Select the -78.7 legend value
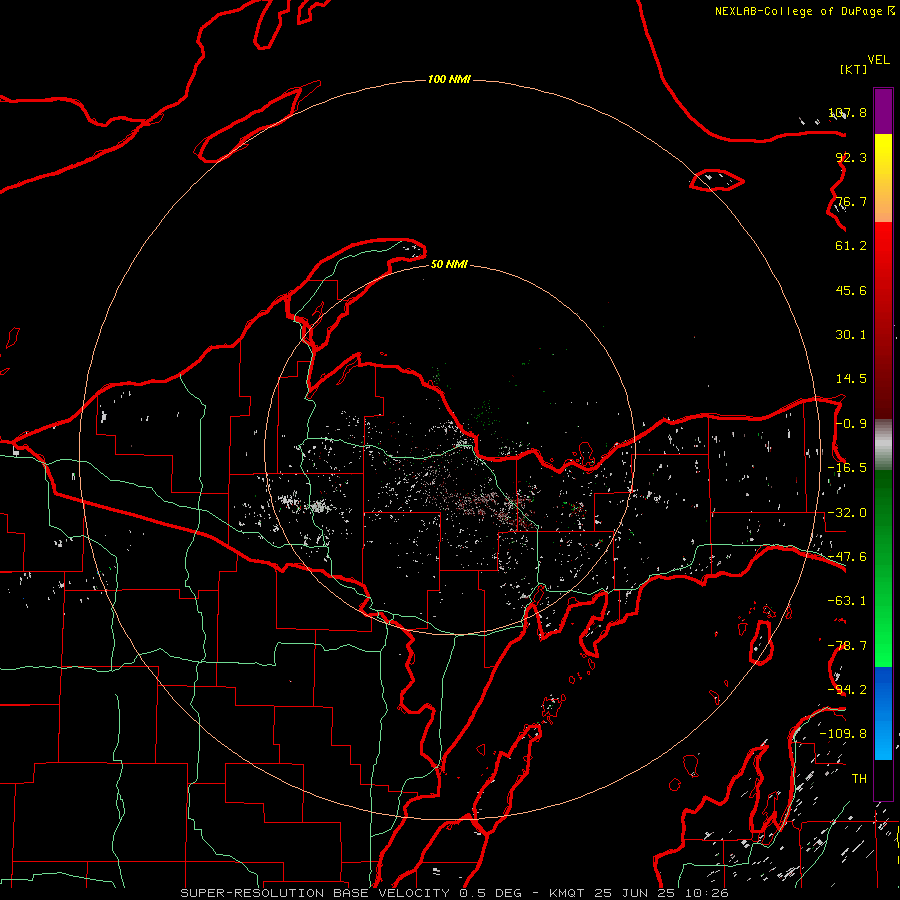Screen dimensions: 900x900 847,646
